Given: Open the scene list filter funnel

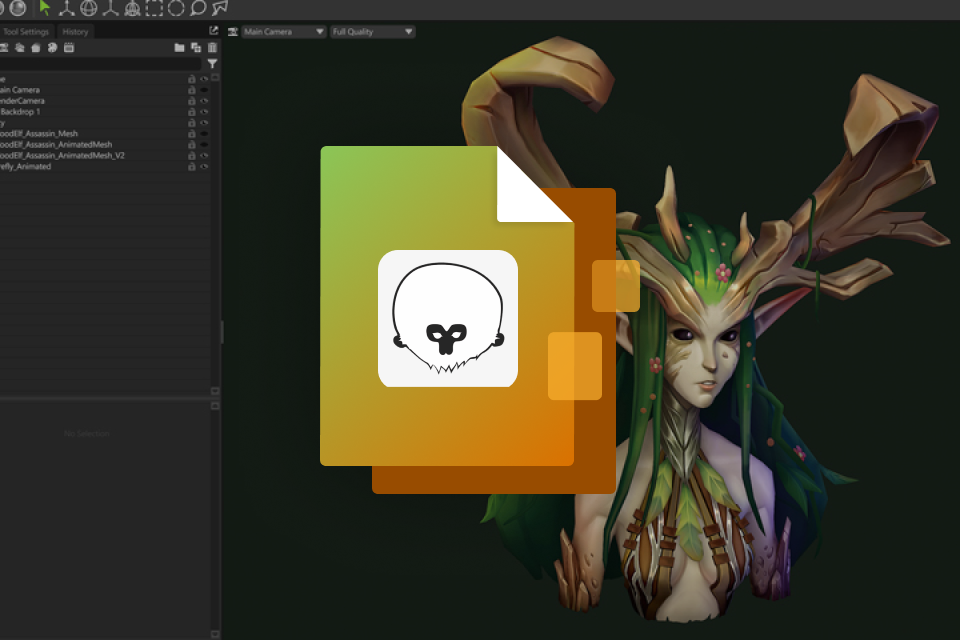Looking at the screenshot, I should [x=212, y=64].
